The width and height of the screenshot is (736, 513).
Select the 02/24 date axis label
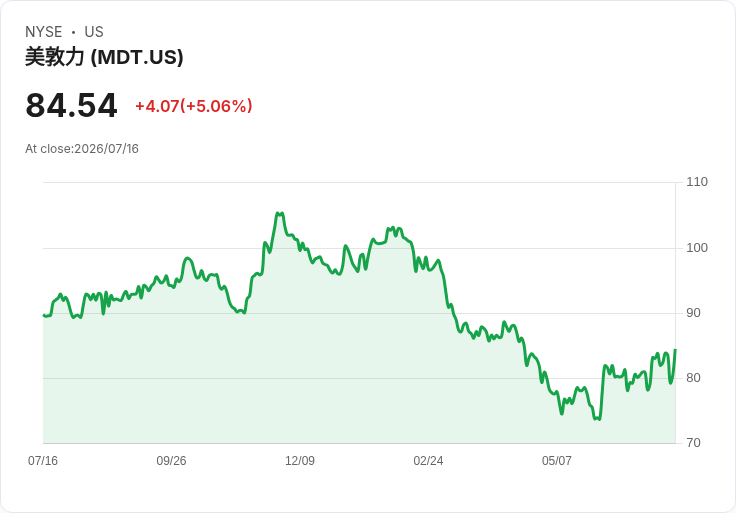tap(428, 461)
